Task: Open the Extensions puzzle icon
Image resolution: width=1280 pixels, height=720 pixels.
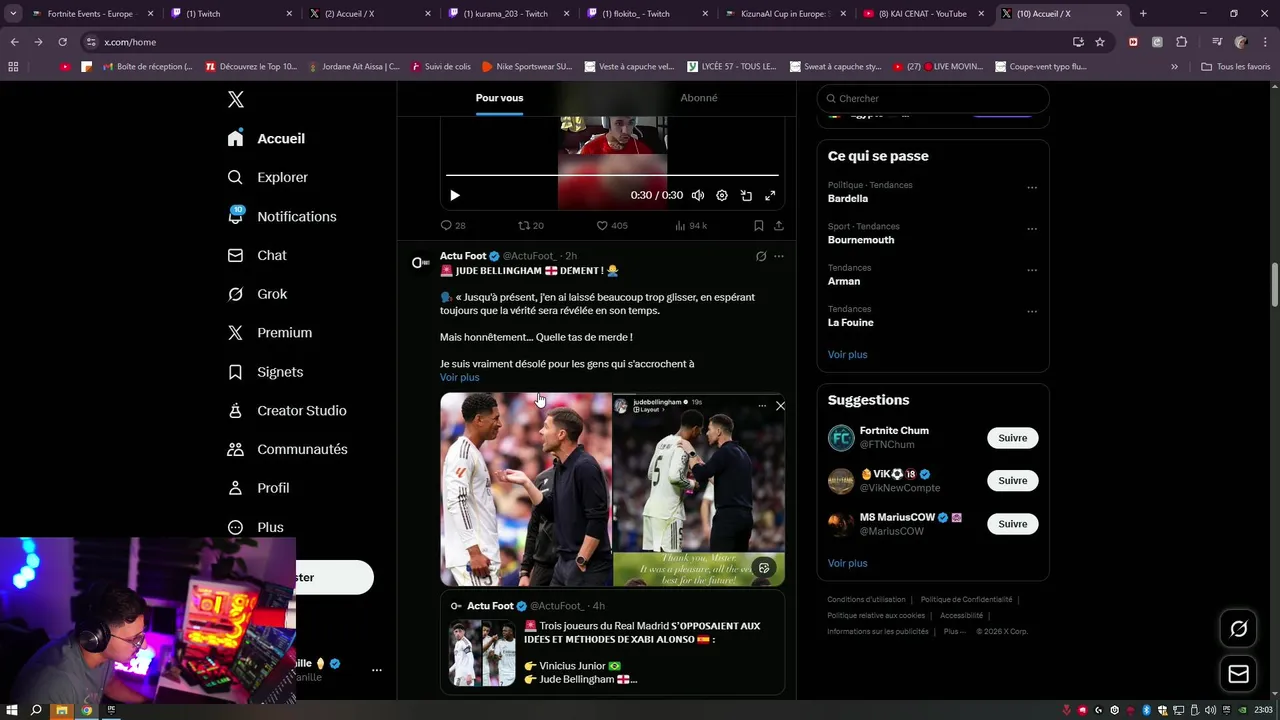Action: [x=1181, y=42]
